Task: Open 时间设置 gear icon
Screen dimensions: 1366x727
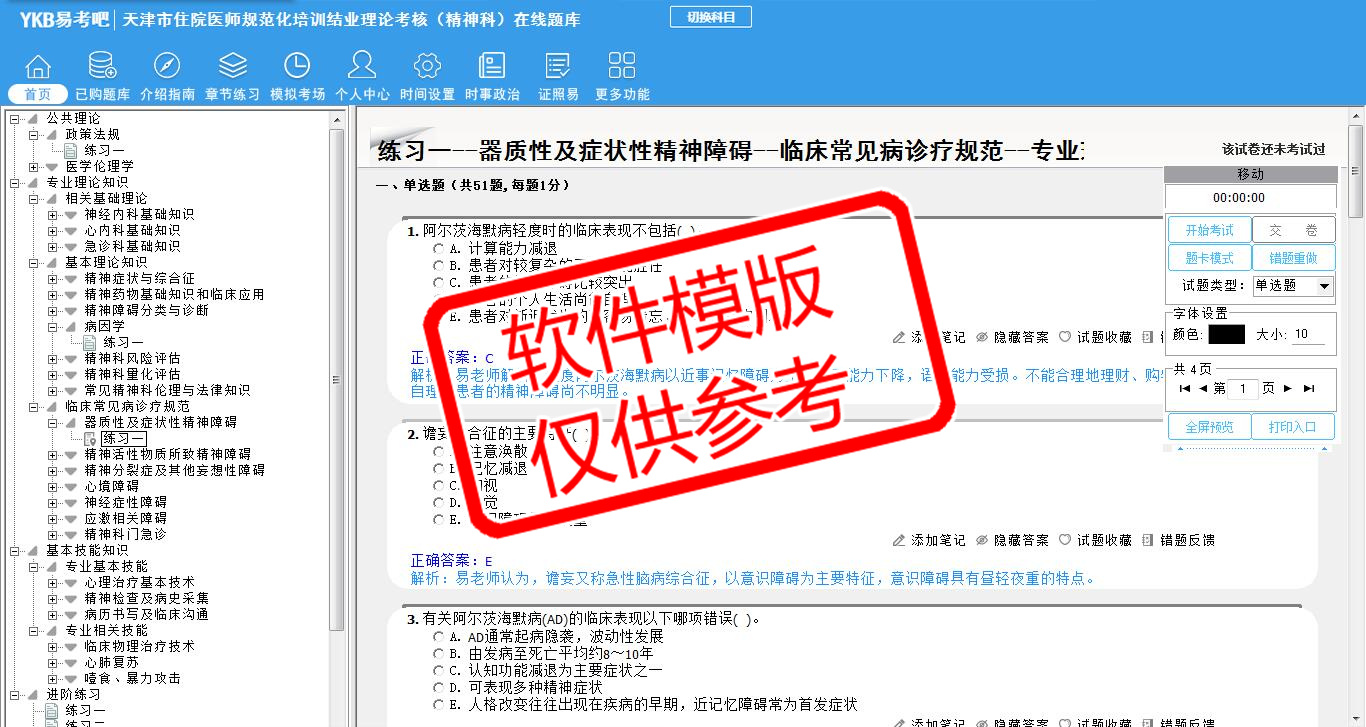Action: click(x=427, y=67)
